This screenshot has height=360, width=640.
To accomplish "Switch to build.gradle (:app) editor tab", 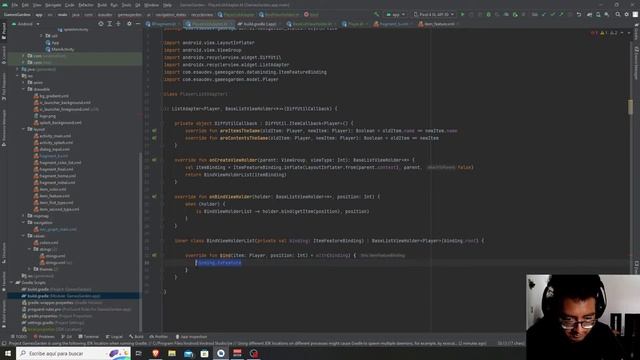I will pyautogui.click(x=259, y=24).
